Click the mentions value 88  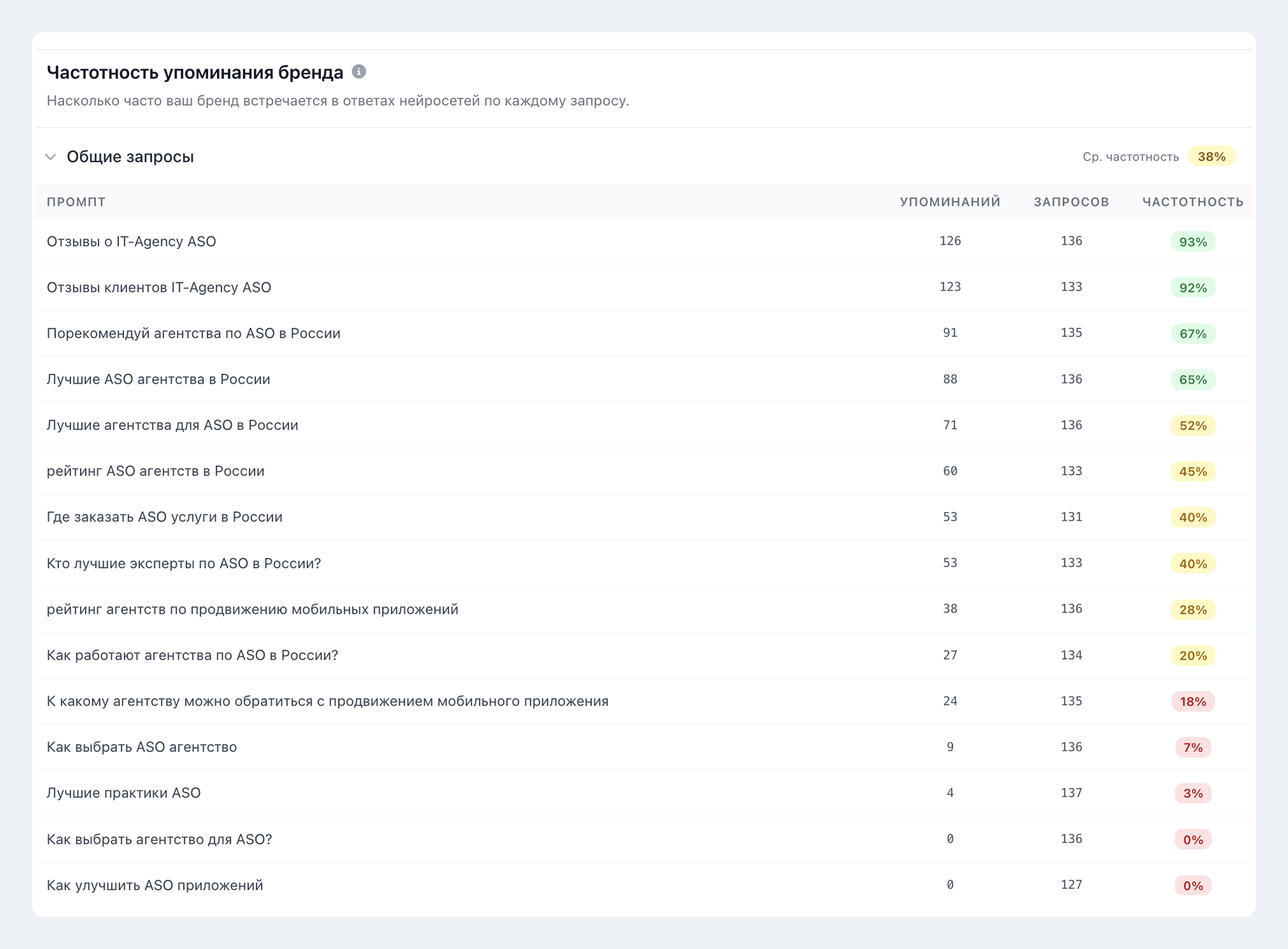coord(950,379)
